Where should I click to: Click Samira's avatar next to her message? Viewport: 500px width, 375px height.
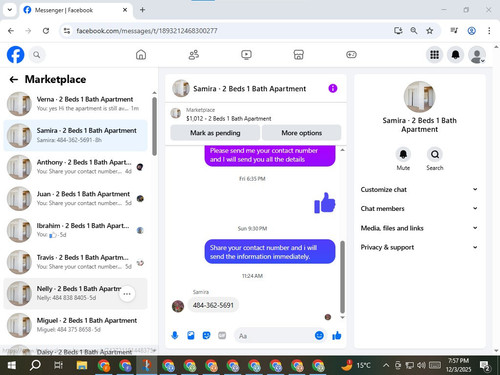pos(178,306)
